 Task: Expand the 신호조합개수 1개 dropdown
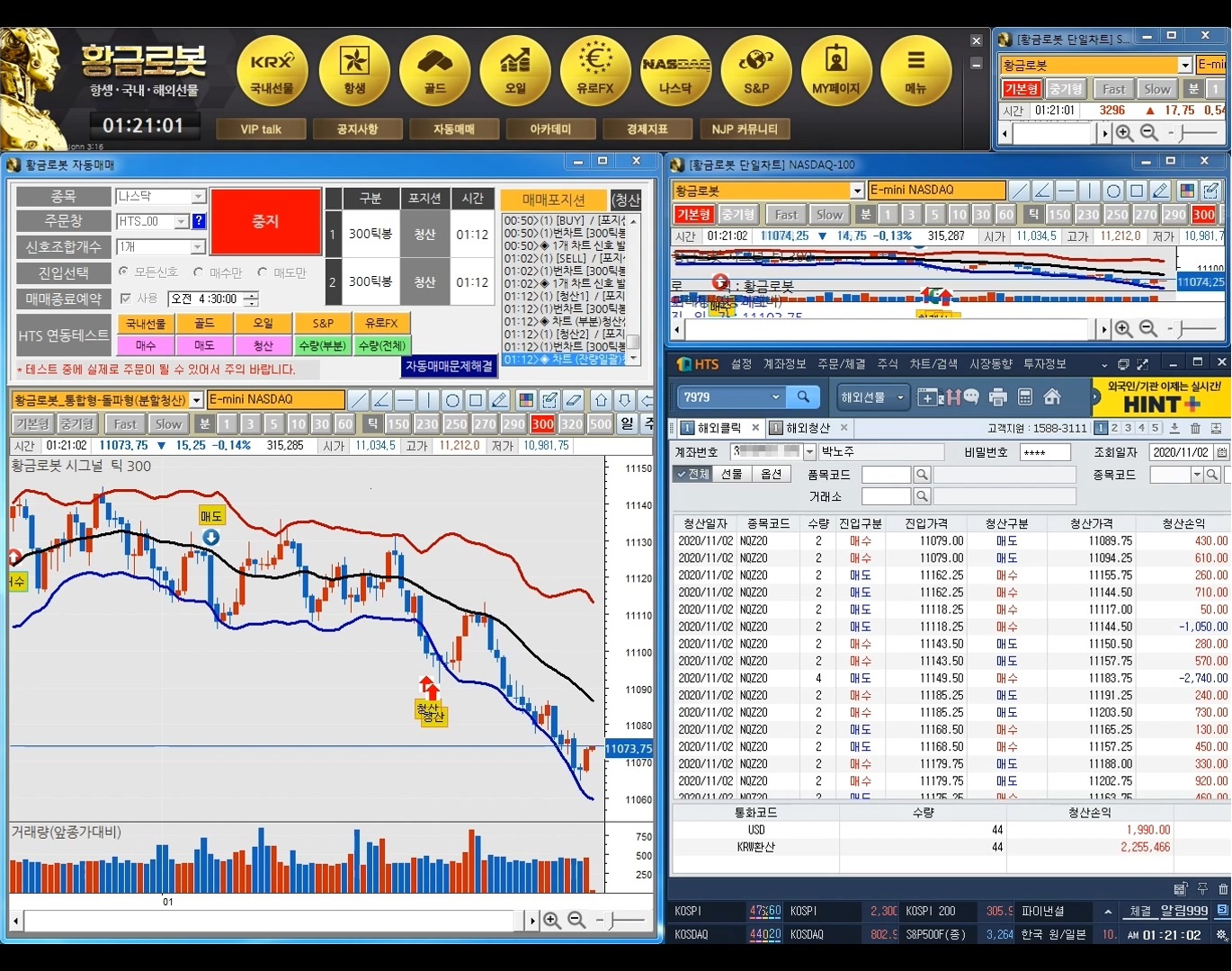coord(199,246)
